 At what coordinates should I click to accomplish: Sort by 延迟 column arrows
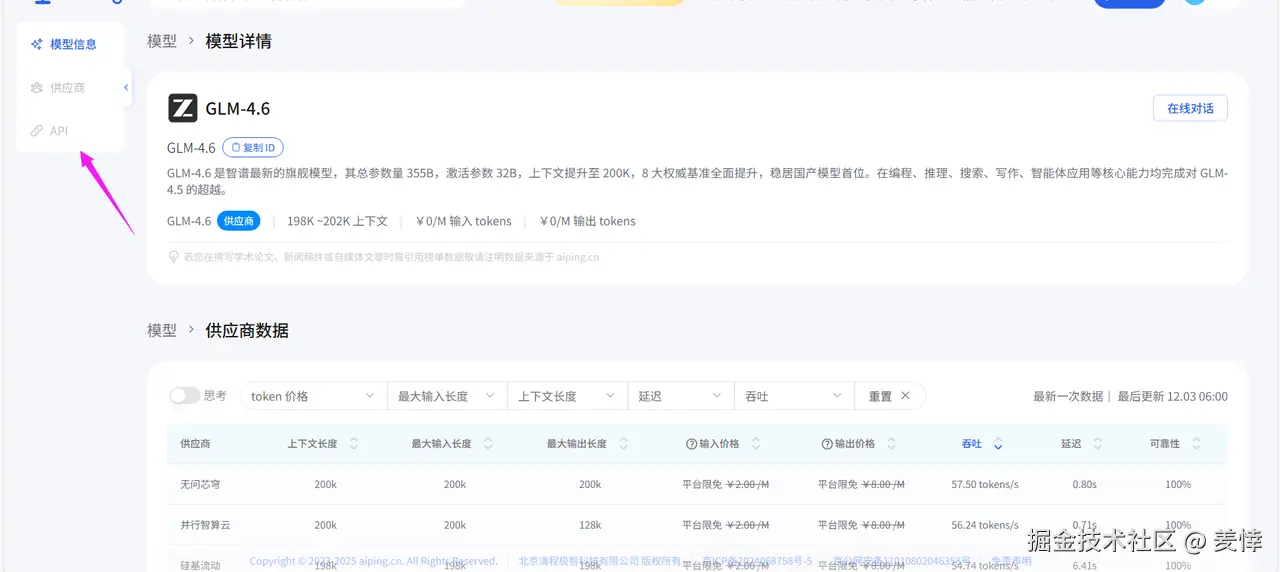[x=1097, y=444]
